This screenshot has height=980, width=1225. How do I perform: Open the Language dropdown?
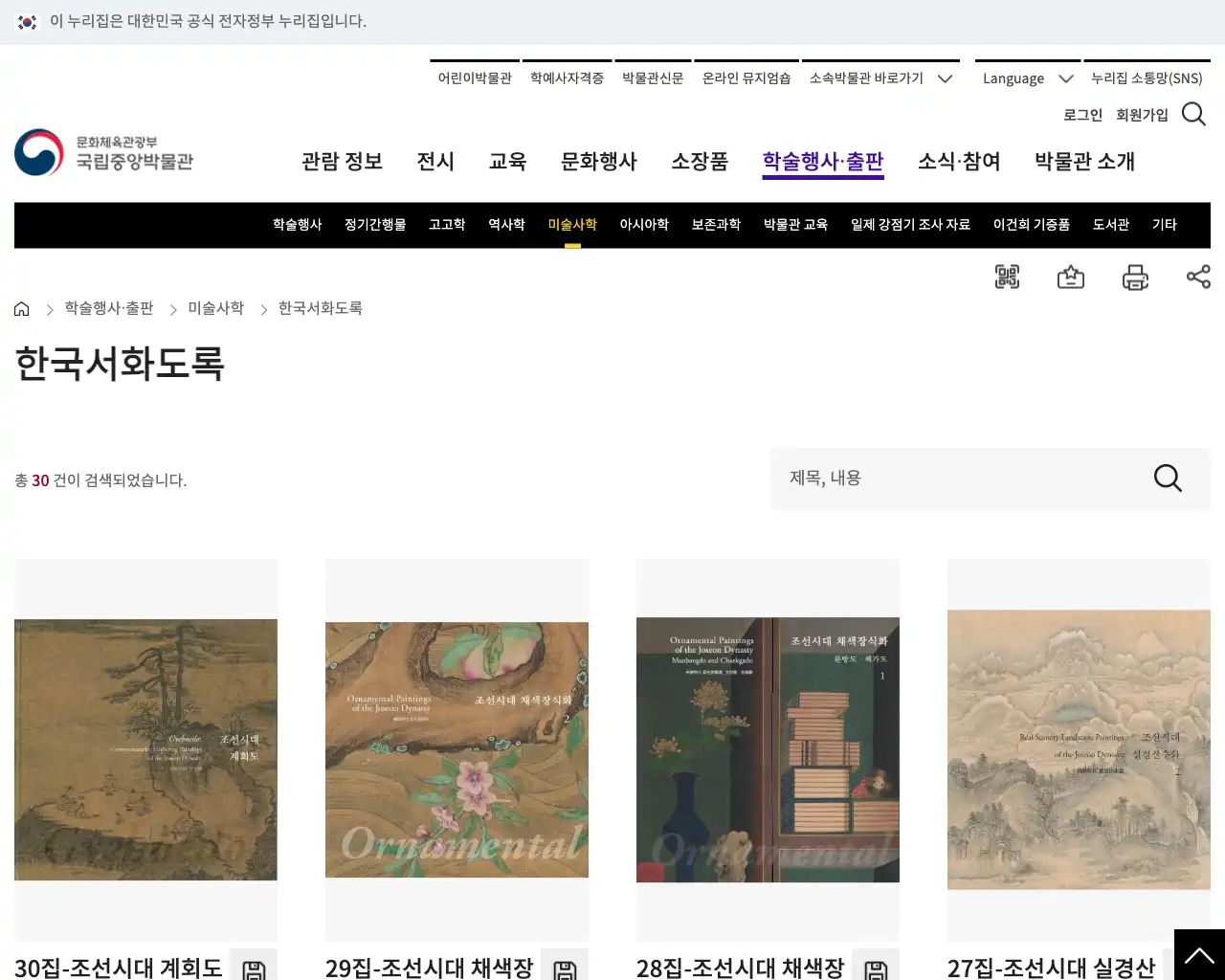[x=1027, y=78]
